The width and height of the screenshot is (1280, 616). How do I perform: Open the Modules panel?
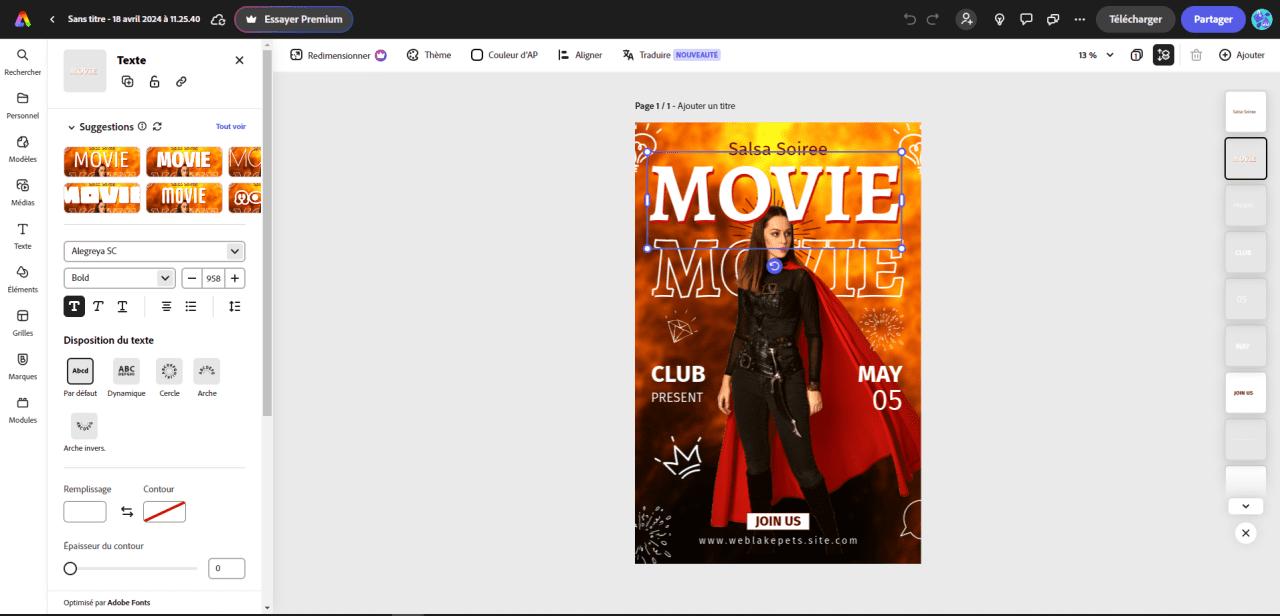click(x=22, y=410)
